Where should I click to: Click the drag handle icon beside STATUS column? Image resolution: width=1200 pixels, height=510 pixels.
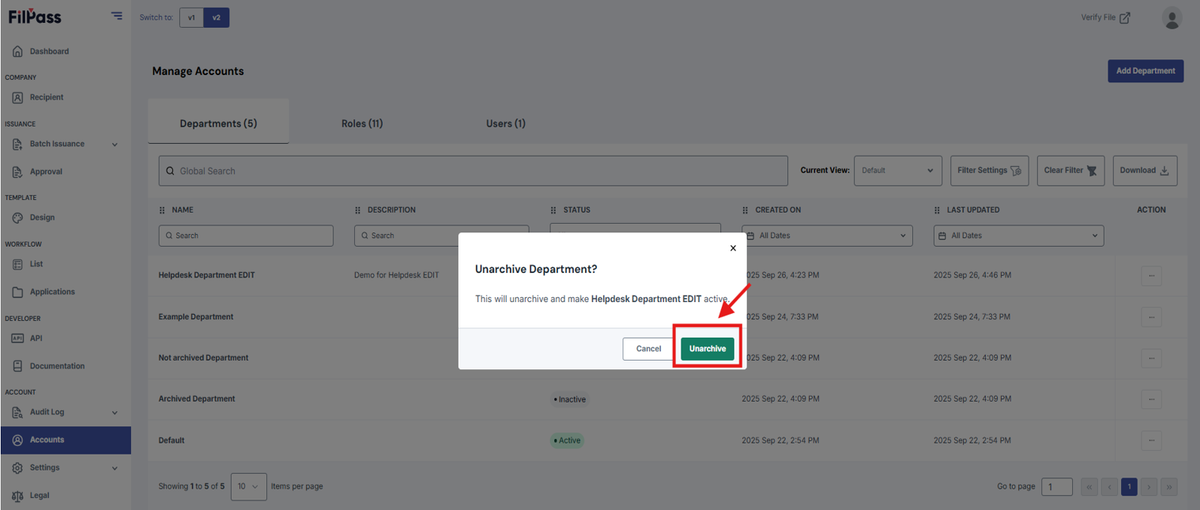click(x=553, y=210)
